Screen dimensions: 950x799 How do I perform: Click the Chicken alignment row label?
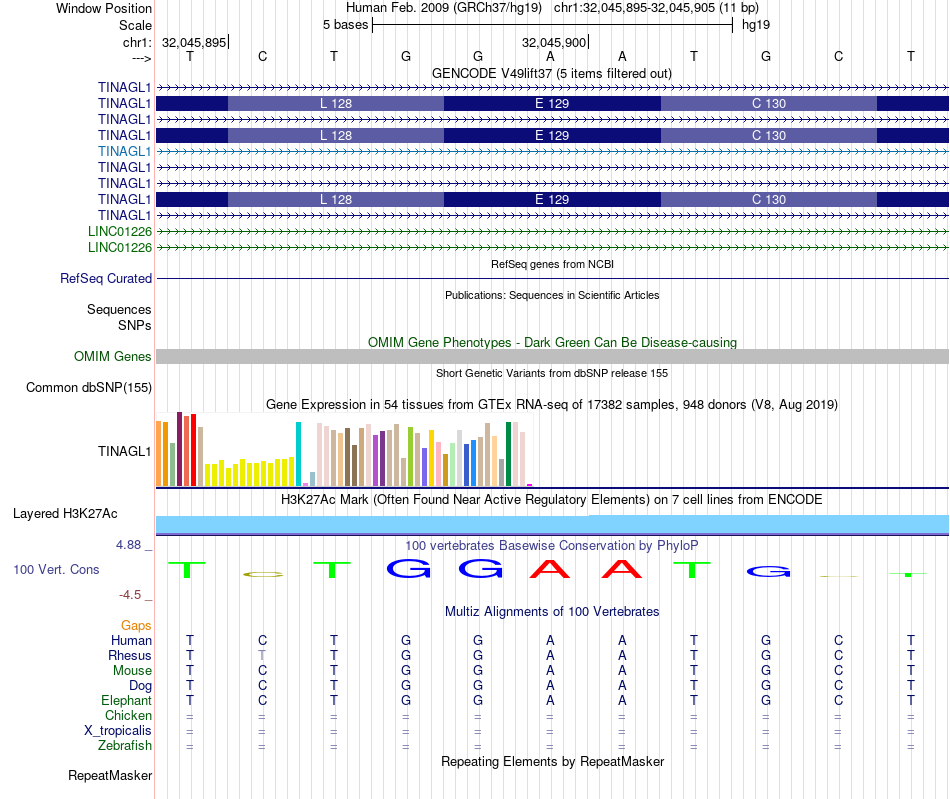[128, 715]
